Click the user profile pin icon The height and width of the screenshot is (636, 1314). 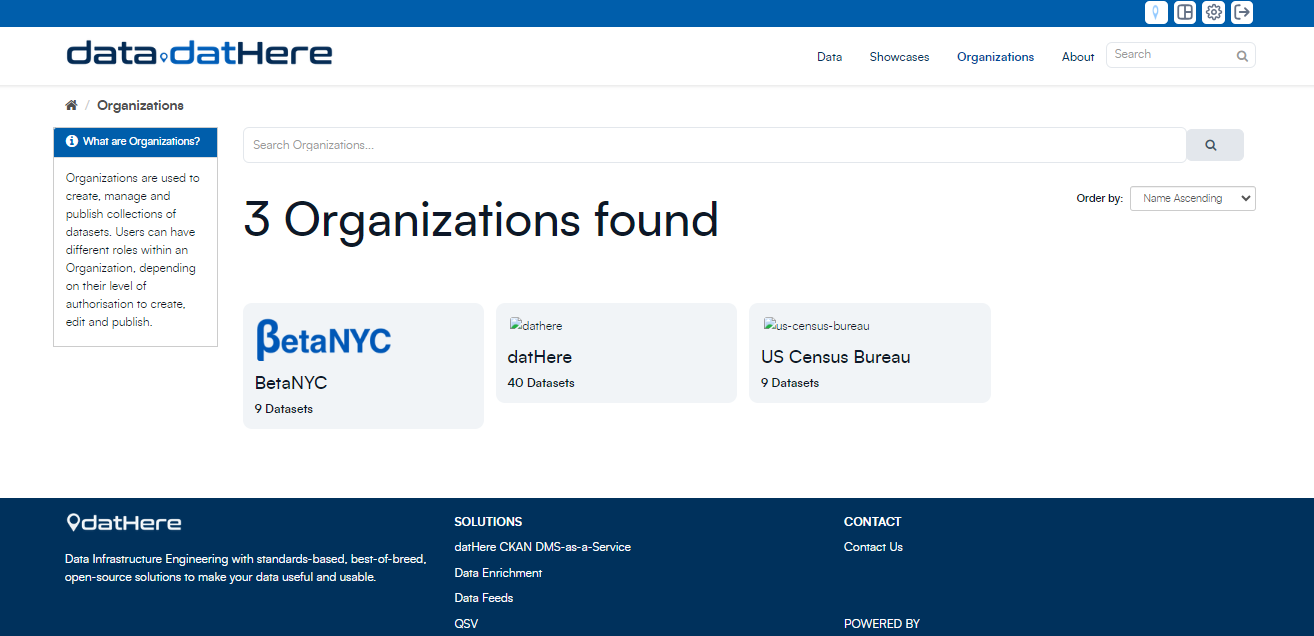pos(1156,13)
